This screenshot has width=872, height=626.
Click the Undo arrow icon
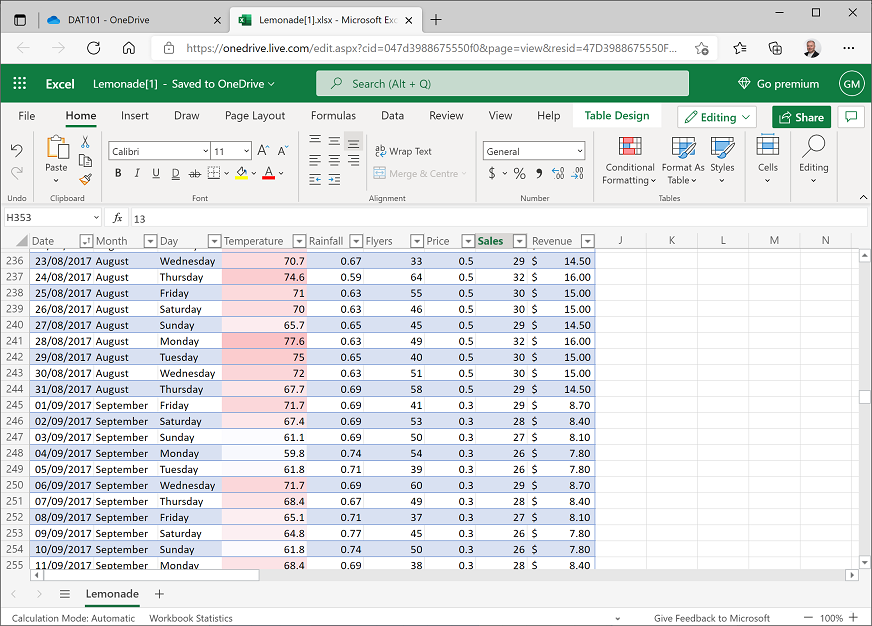17,151
